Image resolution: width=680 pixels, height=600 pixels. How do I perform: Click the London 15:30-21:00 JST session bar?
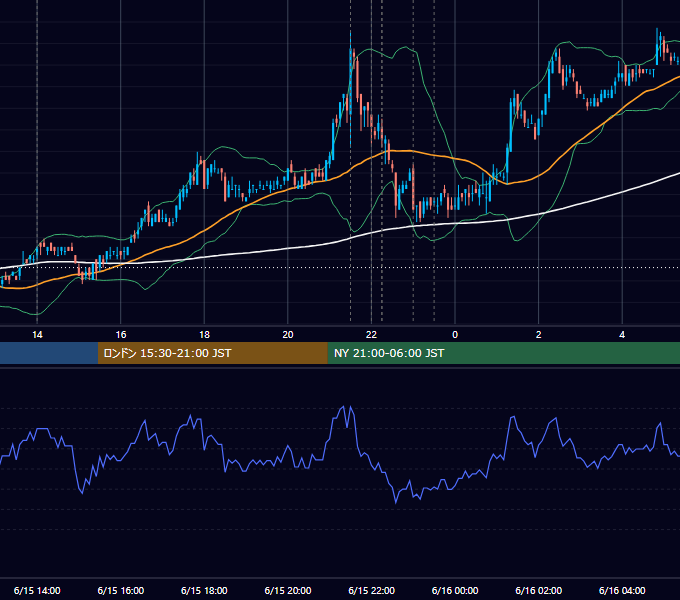(x=212, y=353)
